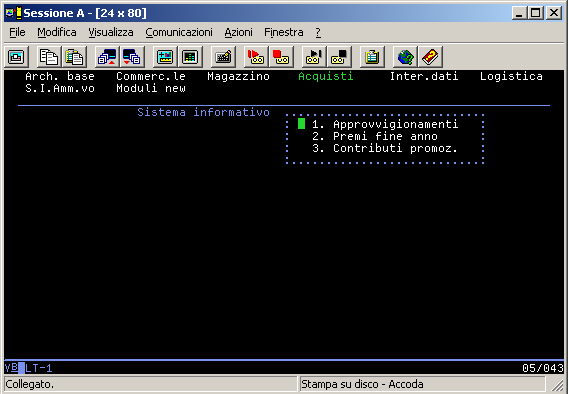Choose 3. Contributi promoz. entry
The height and width of the screenshot is (394, 568).
pyautogui.click(x=385, y=148)
